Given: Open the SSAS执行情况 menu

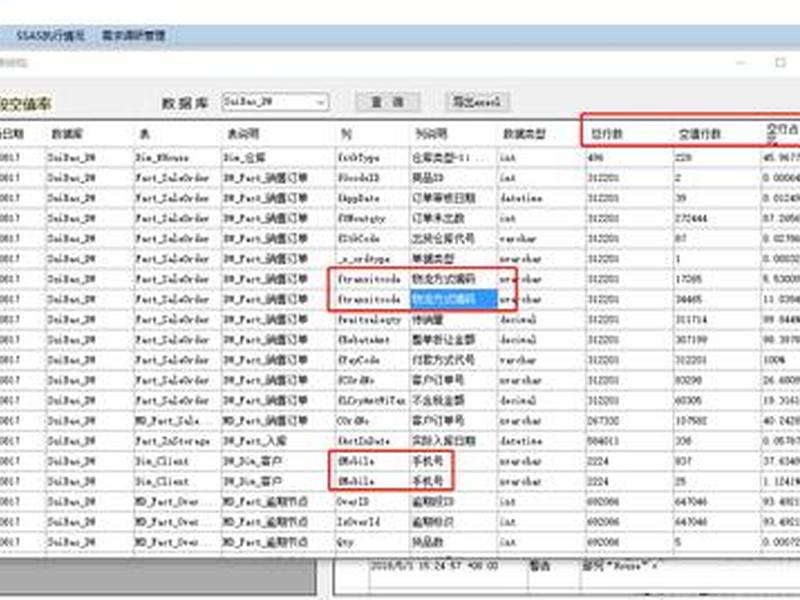Looking at the screenshot, I should pos(51,36).
